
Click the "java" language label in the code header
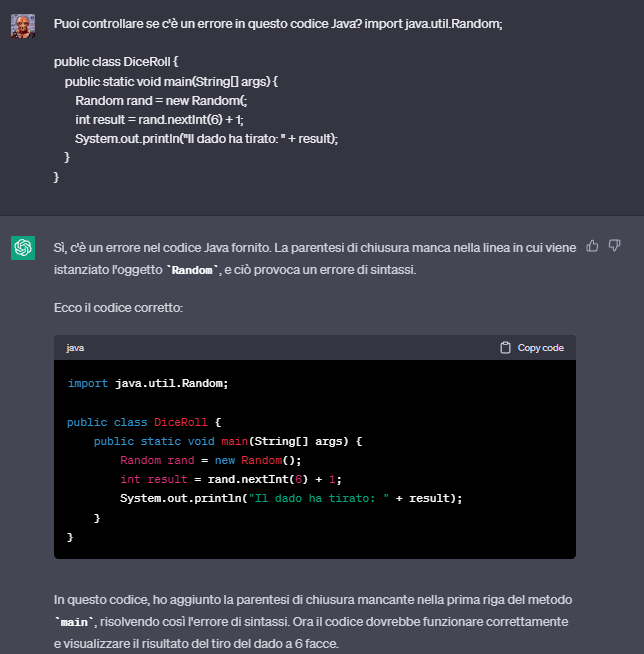[75, 348]
